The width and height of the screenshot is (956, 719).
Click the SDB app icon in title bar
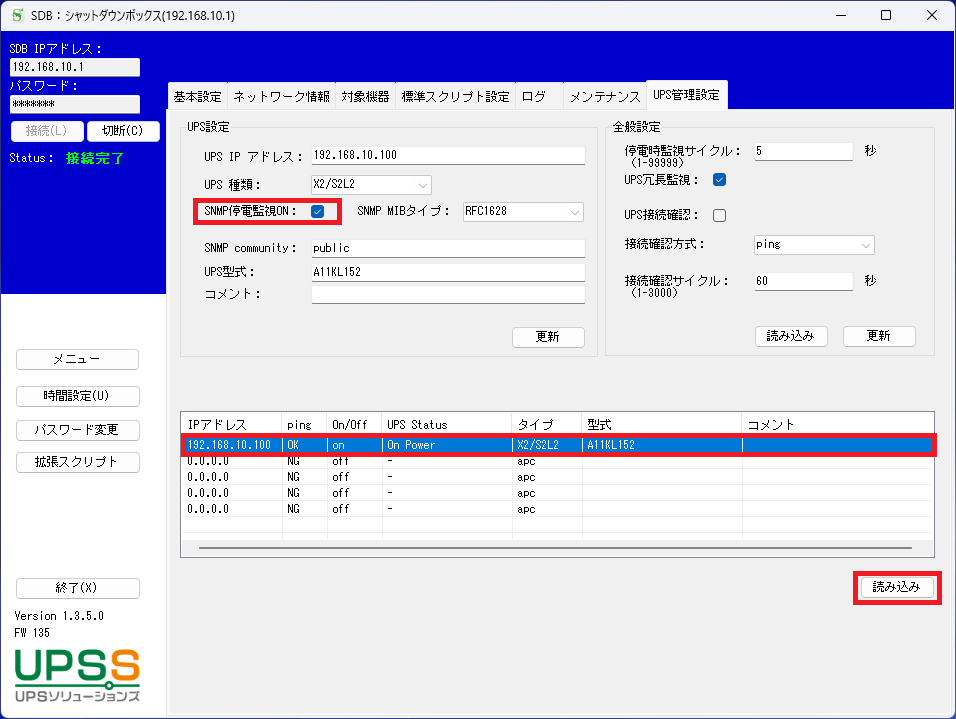tap(17, 15)
